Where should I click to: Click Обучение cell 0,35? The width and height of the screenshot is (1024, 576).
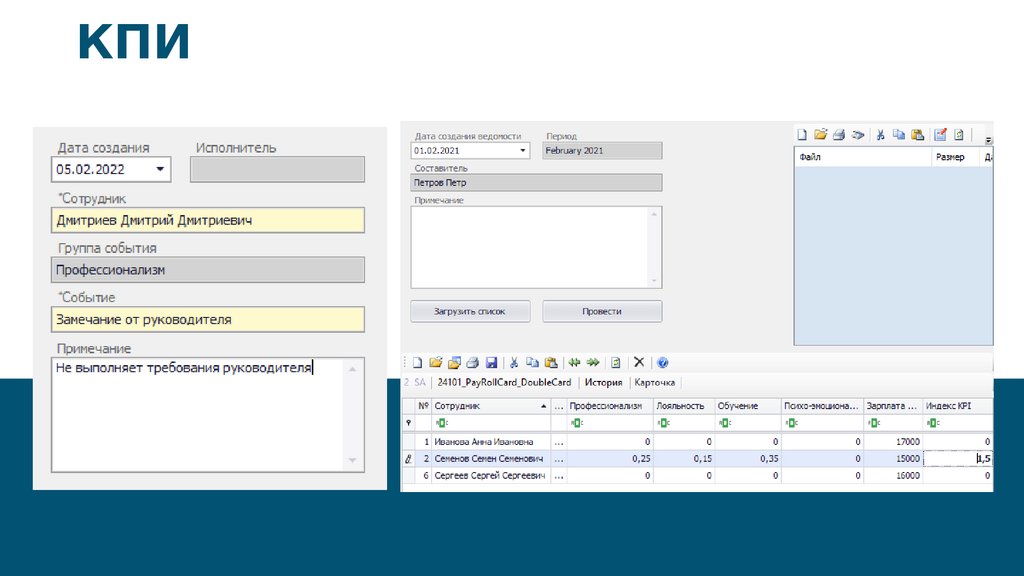[x=748, y=458]
